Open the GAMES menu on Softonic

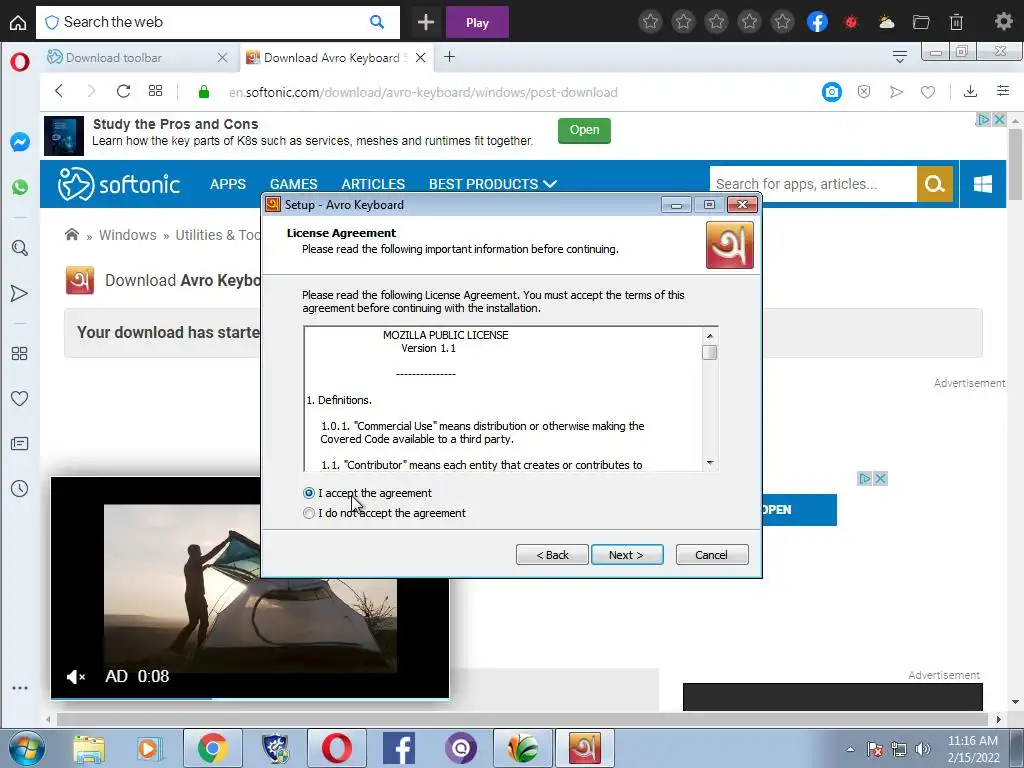293,184
